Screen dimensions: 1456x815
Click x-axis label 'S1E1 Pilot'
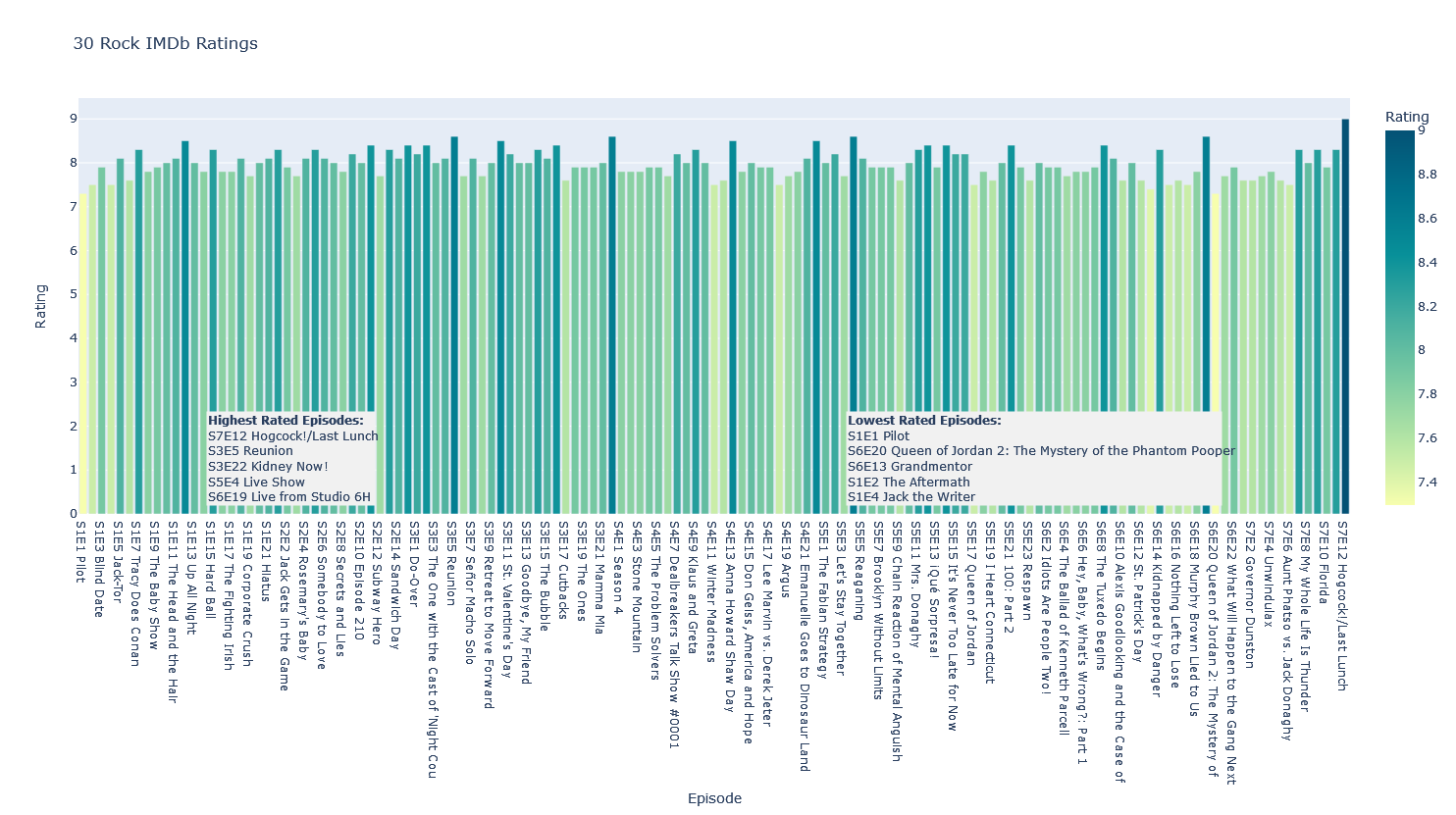click(x=79, y=551)
